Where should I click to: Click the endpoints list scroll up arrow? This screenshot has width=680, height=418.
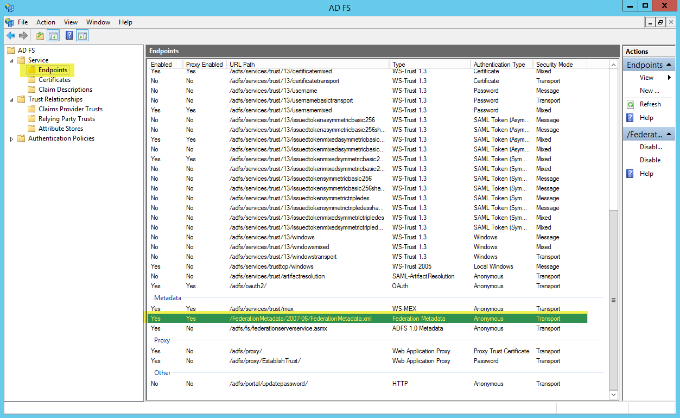[612, 65]
